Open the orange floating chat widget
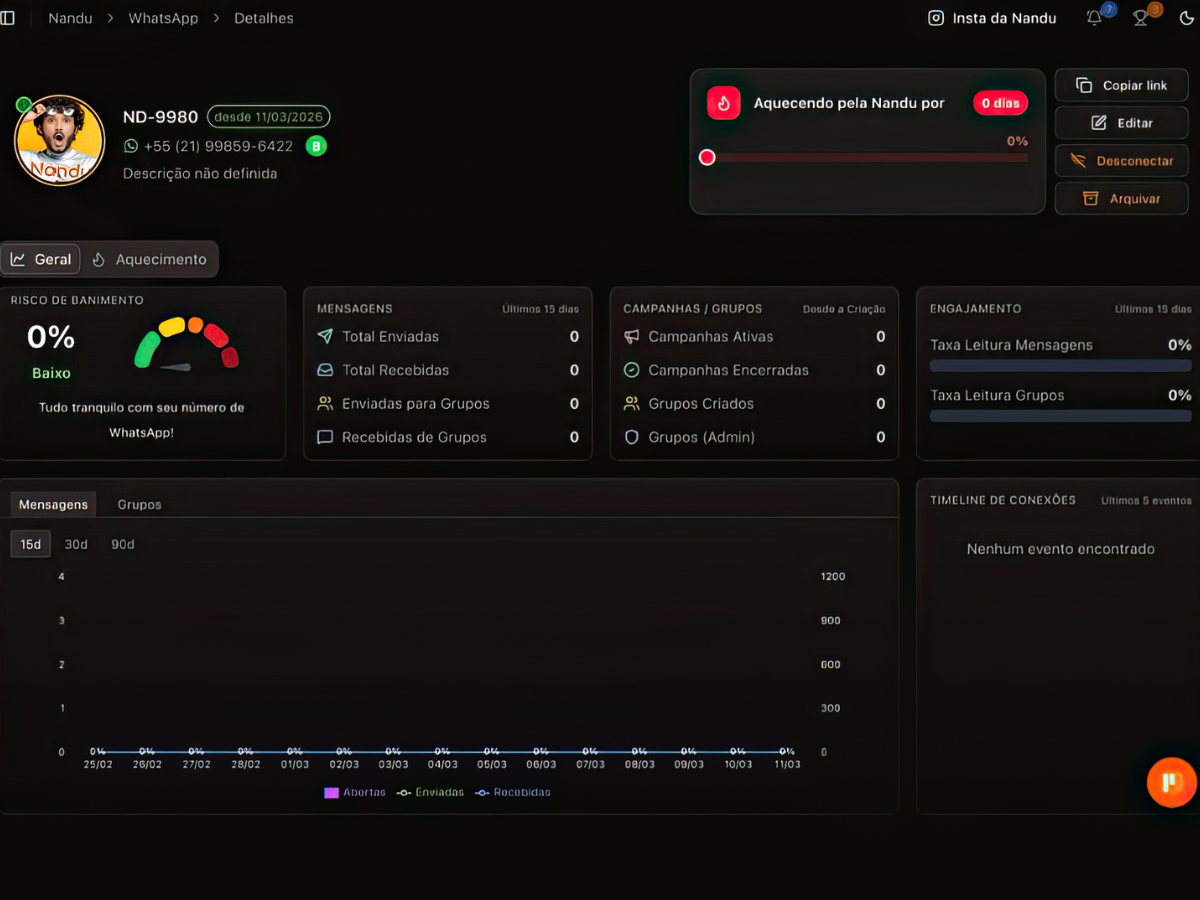This screenshot has width=1200, height=900. click(1171, 782)
